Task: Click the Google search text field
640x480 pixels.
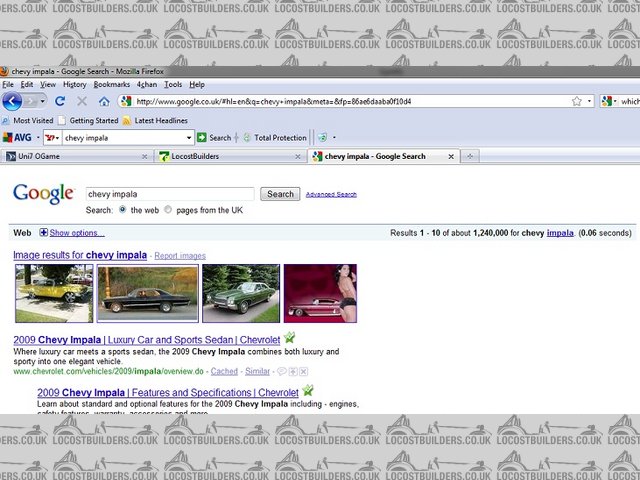Action: pyautogui.click(x=168, y=194)
